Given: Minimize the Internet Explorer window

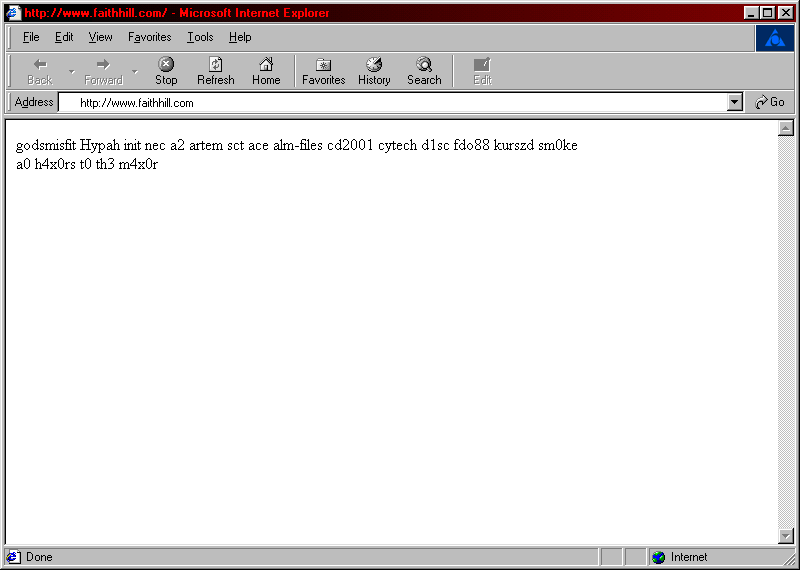Looking at the screenshot, I should (x=751, y=13).
